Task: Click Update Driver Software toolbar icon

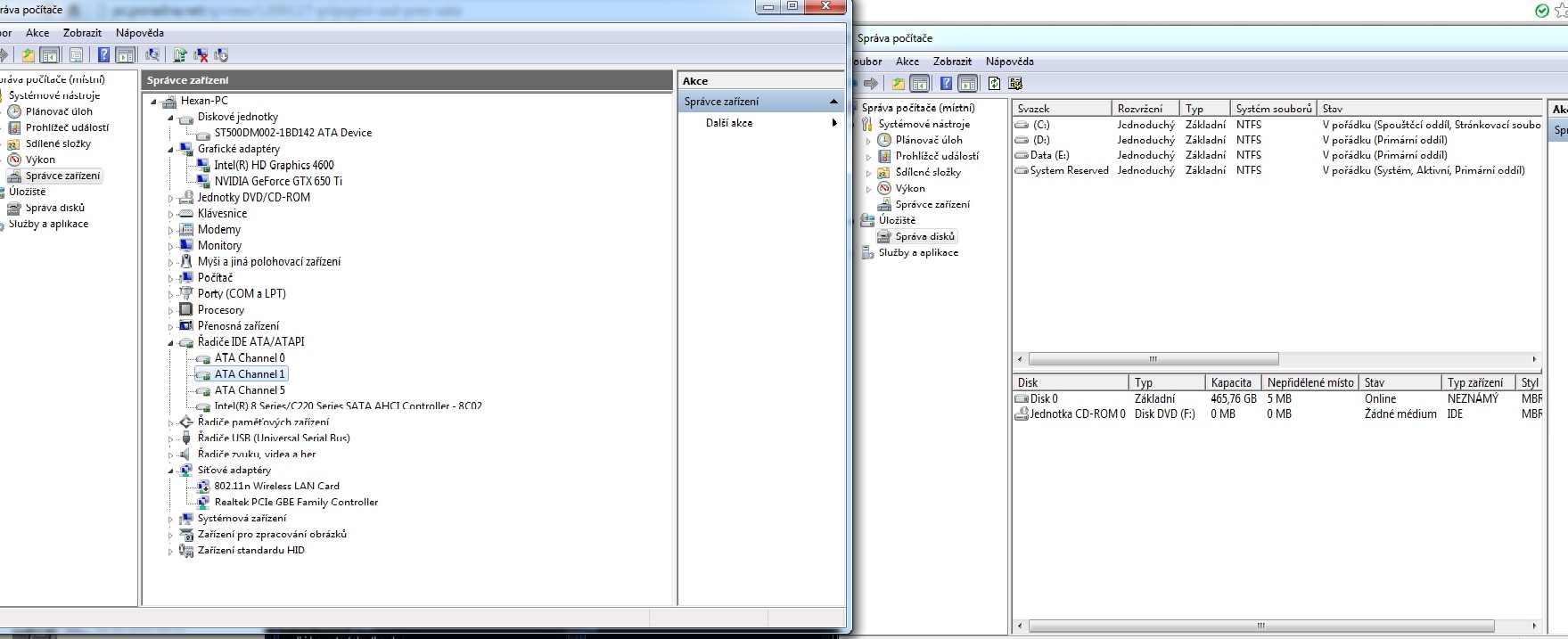Action: (x=180, y=55)
